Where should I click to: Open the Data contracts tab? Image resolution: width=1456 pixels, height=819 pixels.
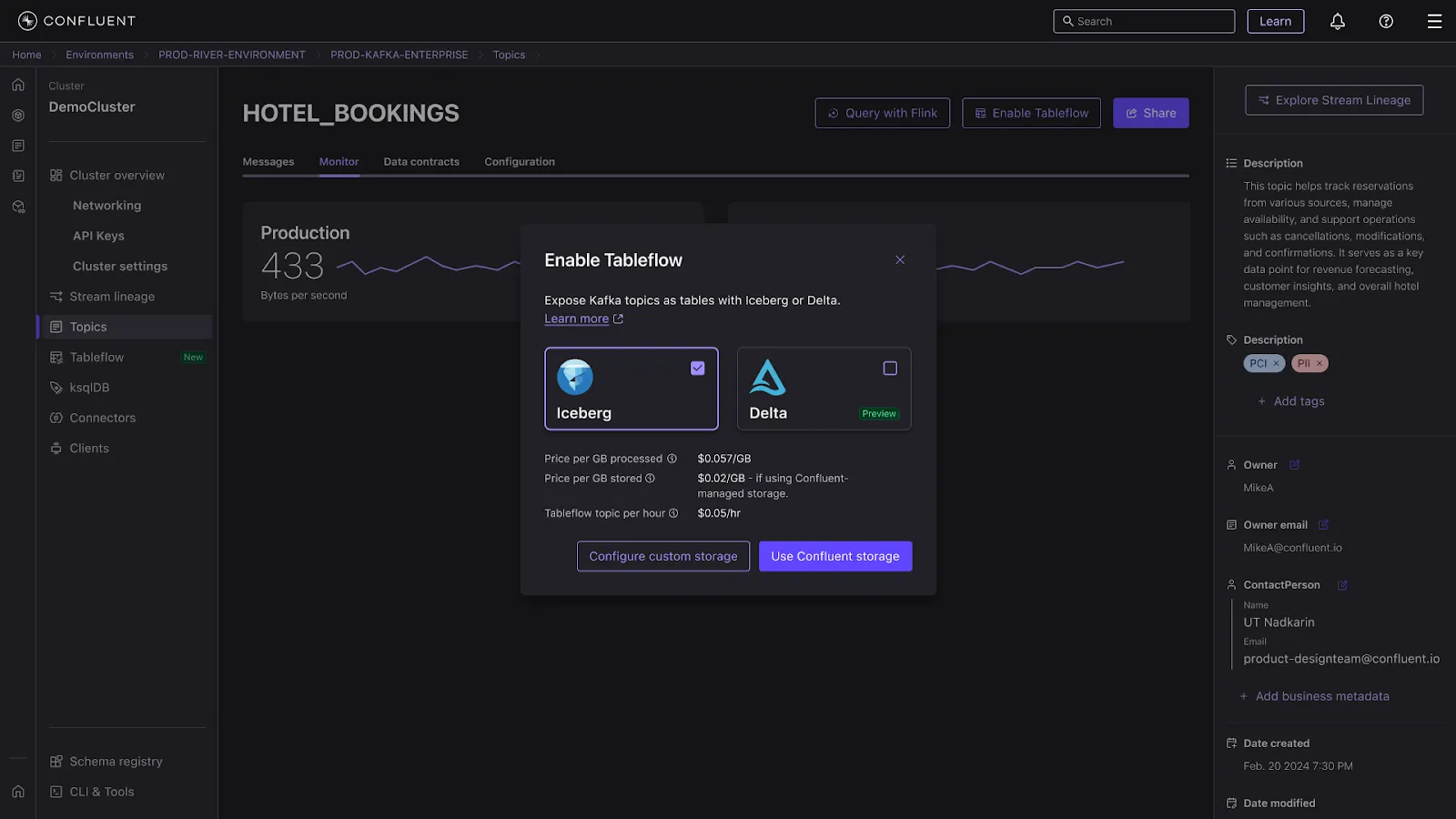[421, 162]
